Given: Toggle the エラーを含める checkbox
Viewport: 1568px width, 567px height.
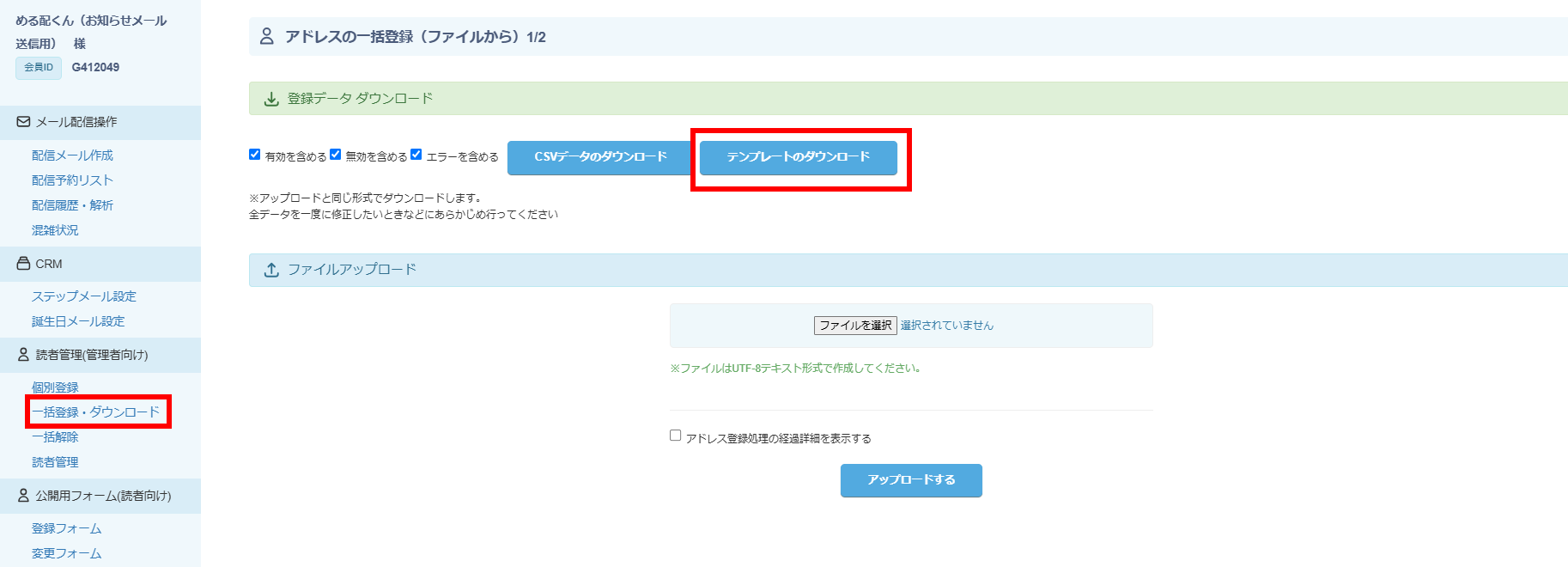Looking at the screenshot, I should (416, 155).
